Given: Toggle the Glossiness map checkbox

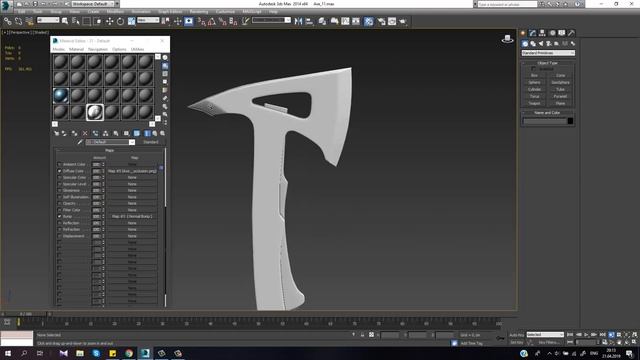Looking at the screenshot, I should point(60,191).
